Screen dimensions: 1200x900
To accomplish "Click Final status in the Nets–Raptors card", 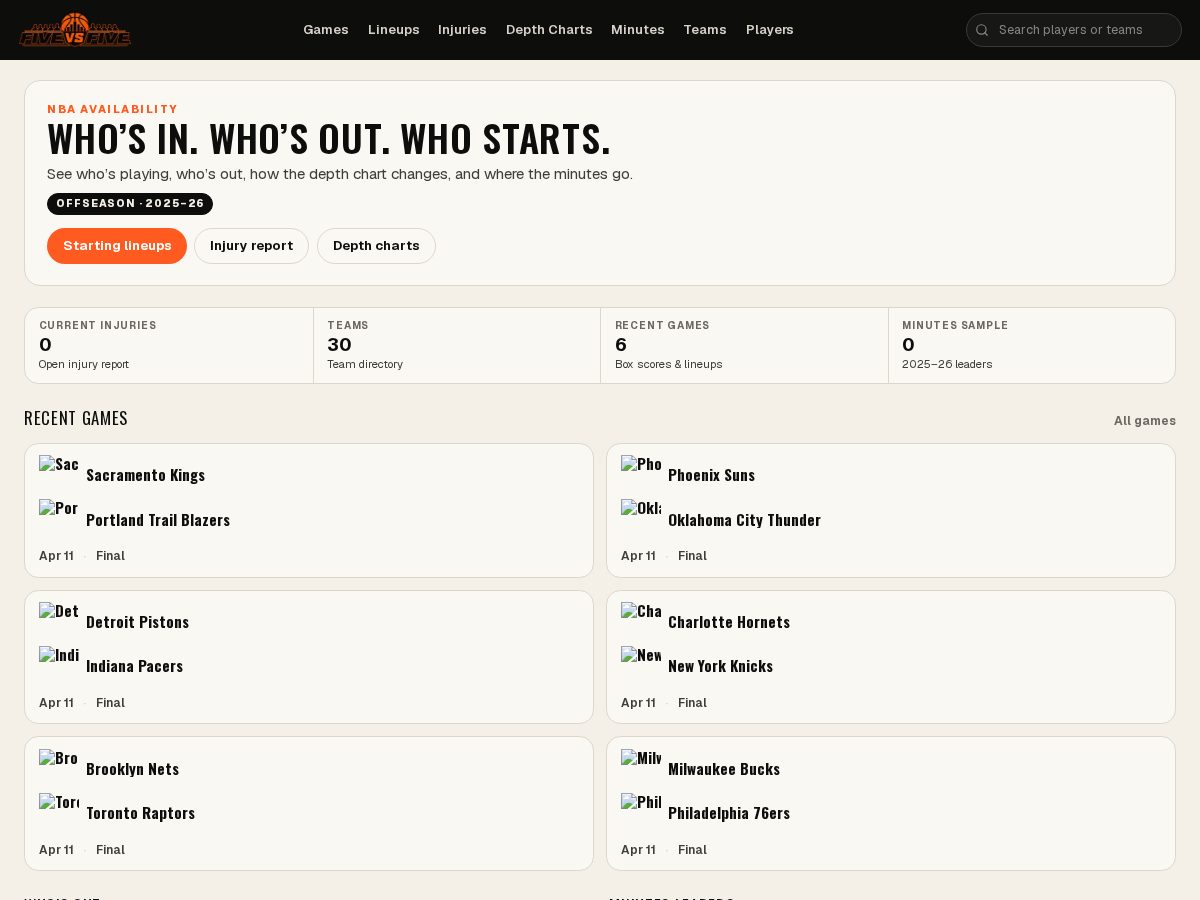I will (x=110, y=850).
